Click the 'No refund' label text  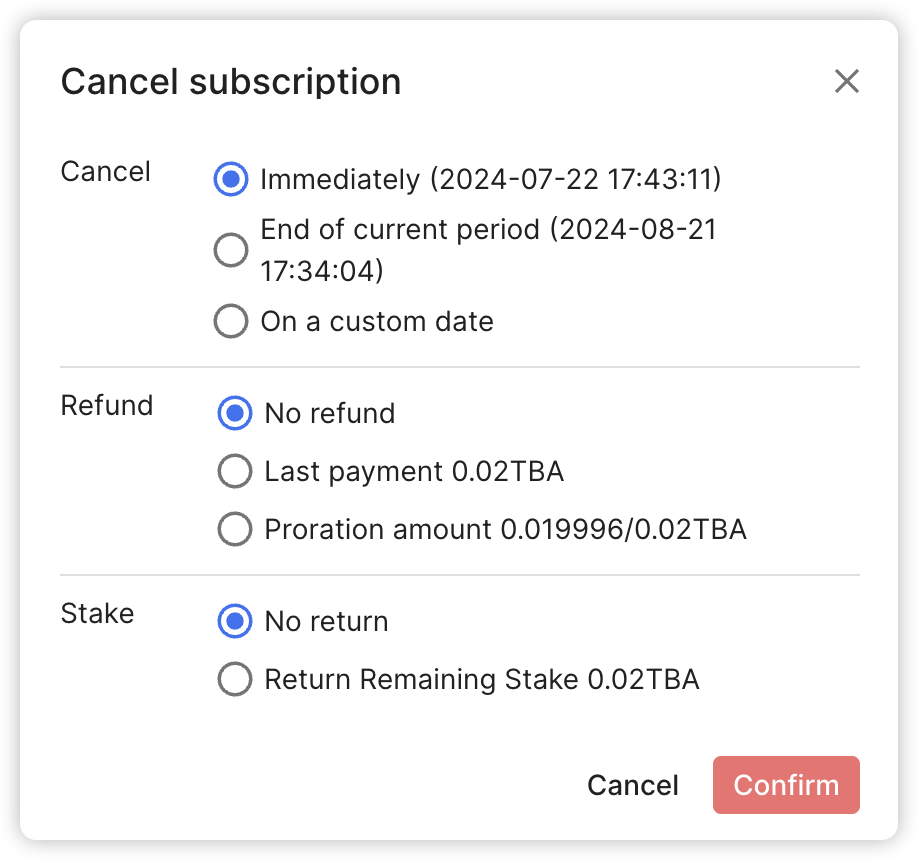point(330,414)
